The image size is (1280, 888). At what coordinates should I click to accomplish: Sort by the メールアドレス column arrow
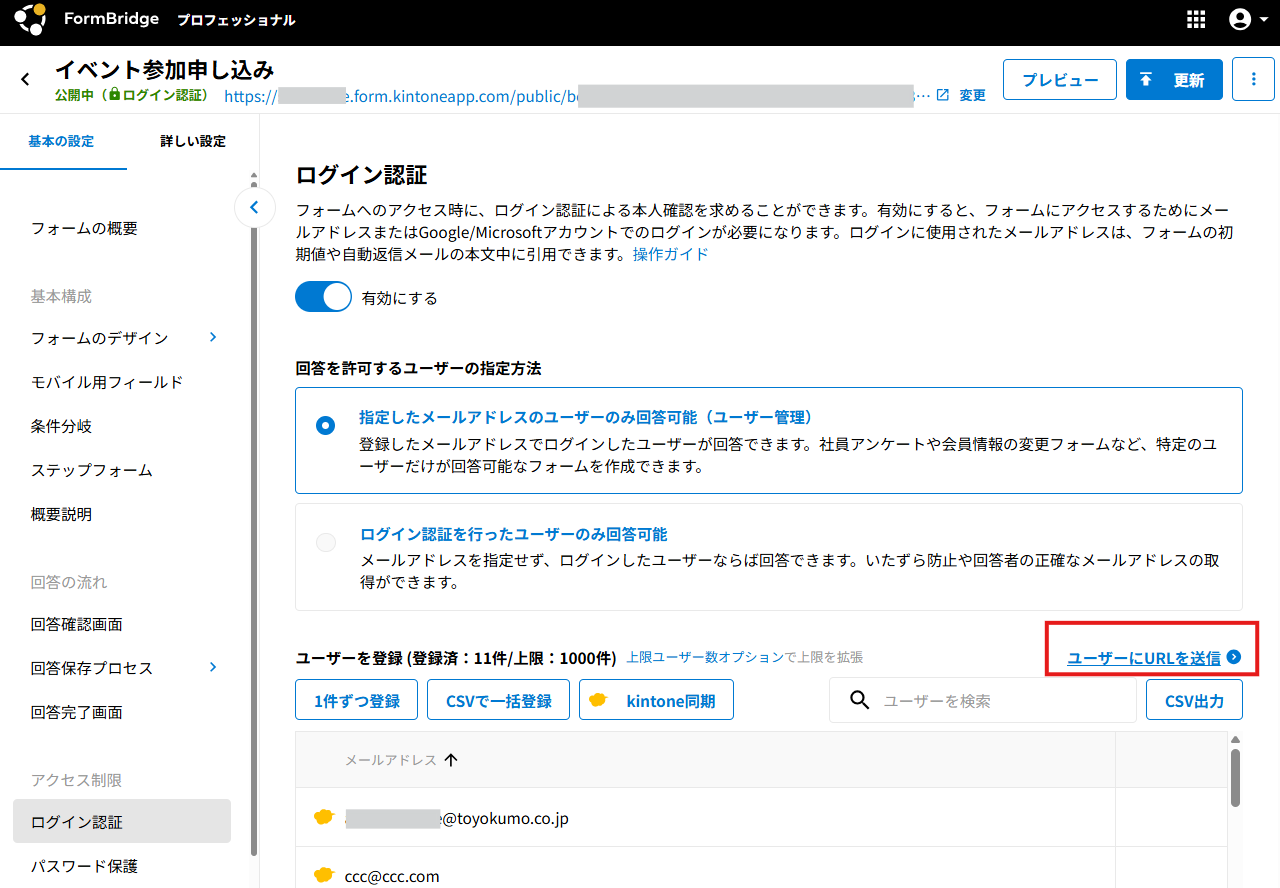coord(451,760)
